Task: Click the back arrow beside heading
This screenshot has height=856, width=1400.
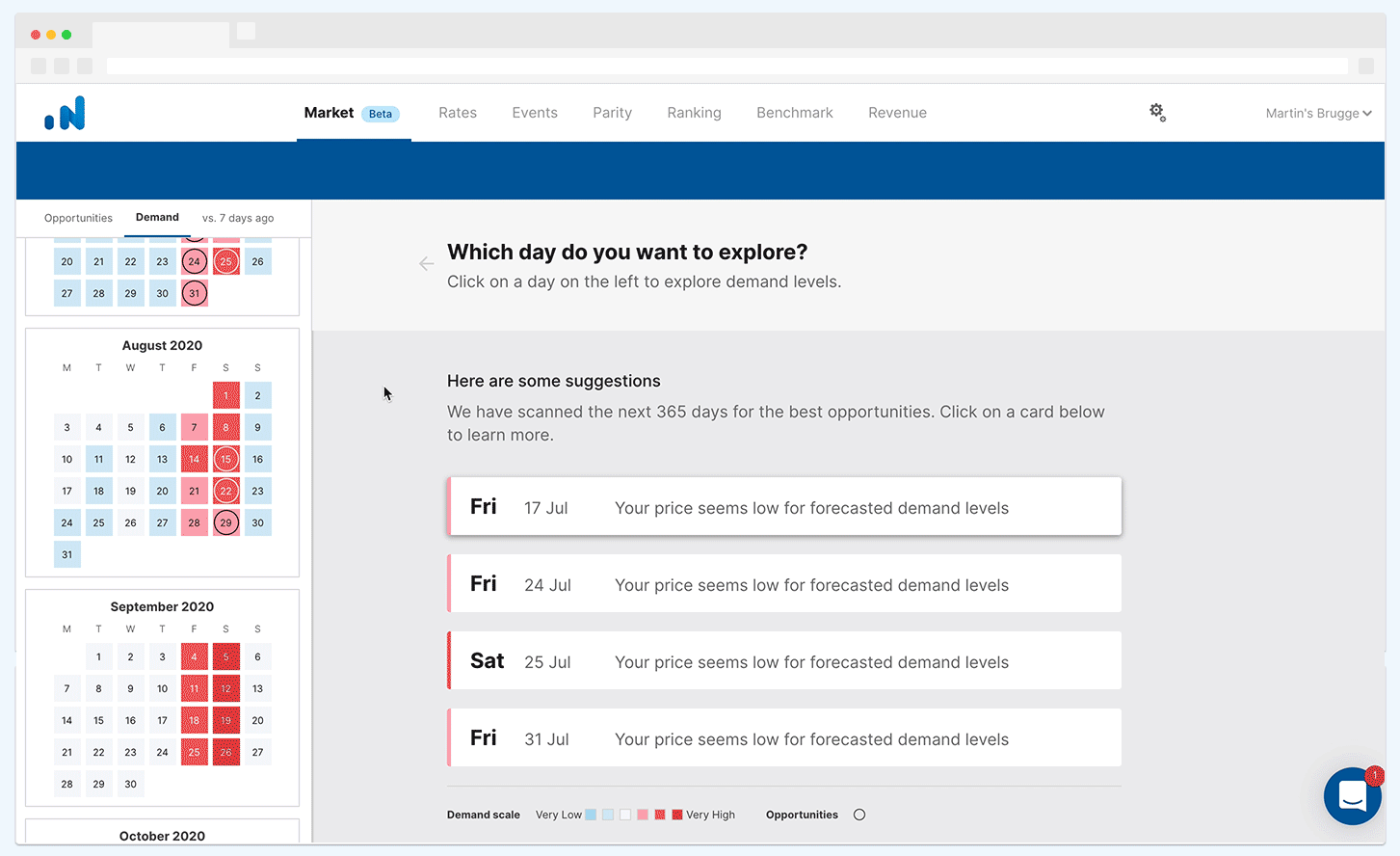Action: point(426,264)
